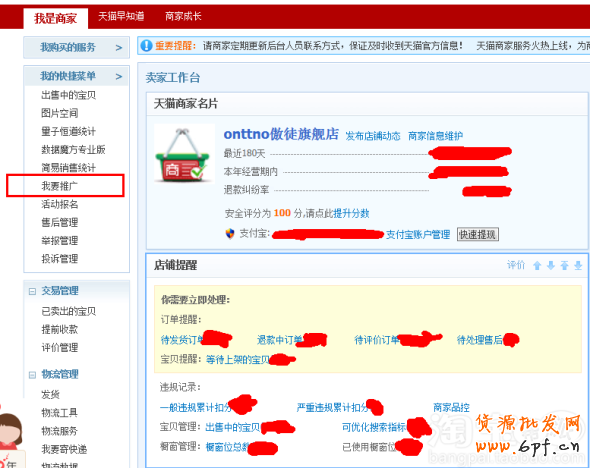Open the 商家信息维护 link
The width and height of the screenshot is (590, 468).
point(435,136)
